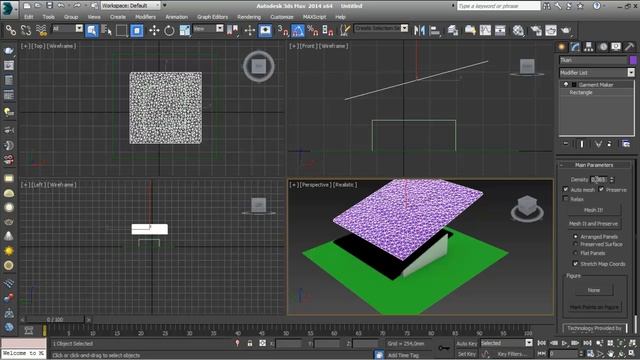This screenshot has width=640, height=360.
Task: Activate the Select and Move tool
Action: (154, 31)
